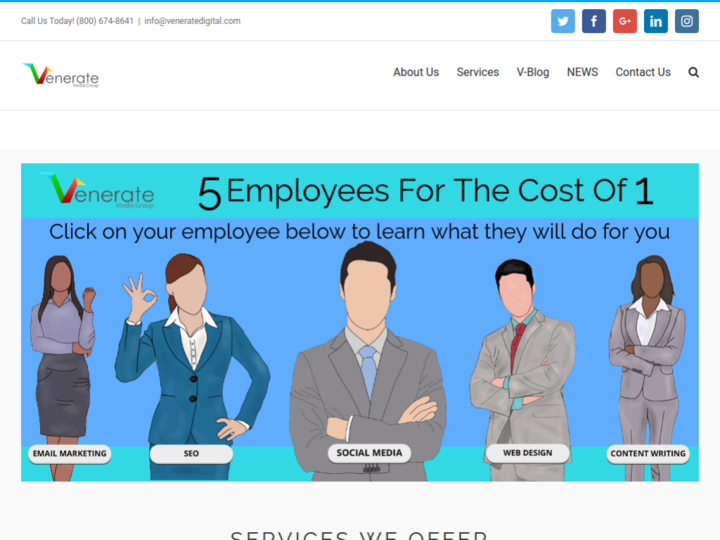Select the EMAIL MARKETING employee button

tap(69, 454)
